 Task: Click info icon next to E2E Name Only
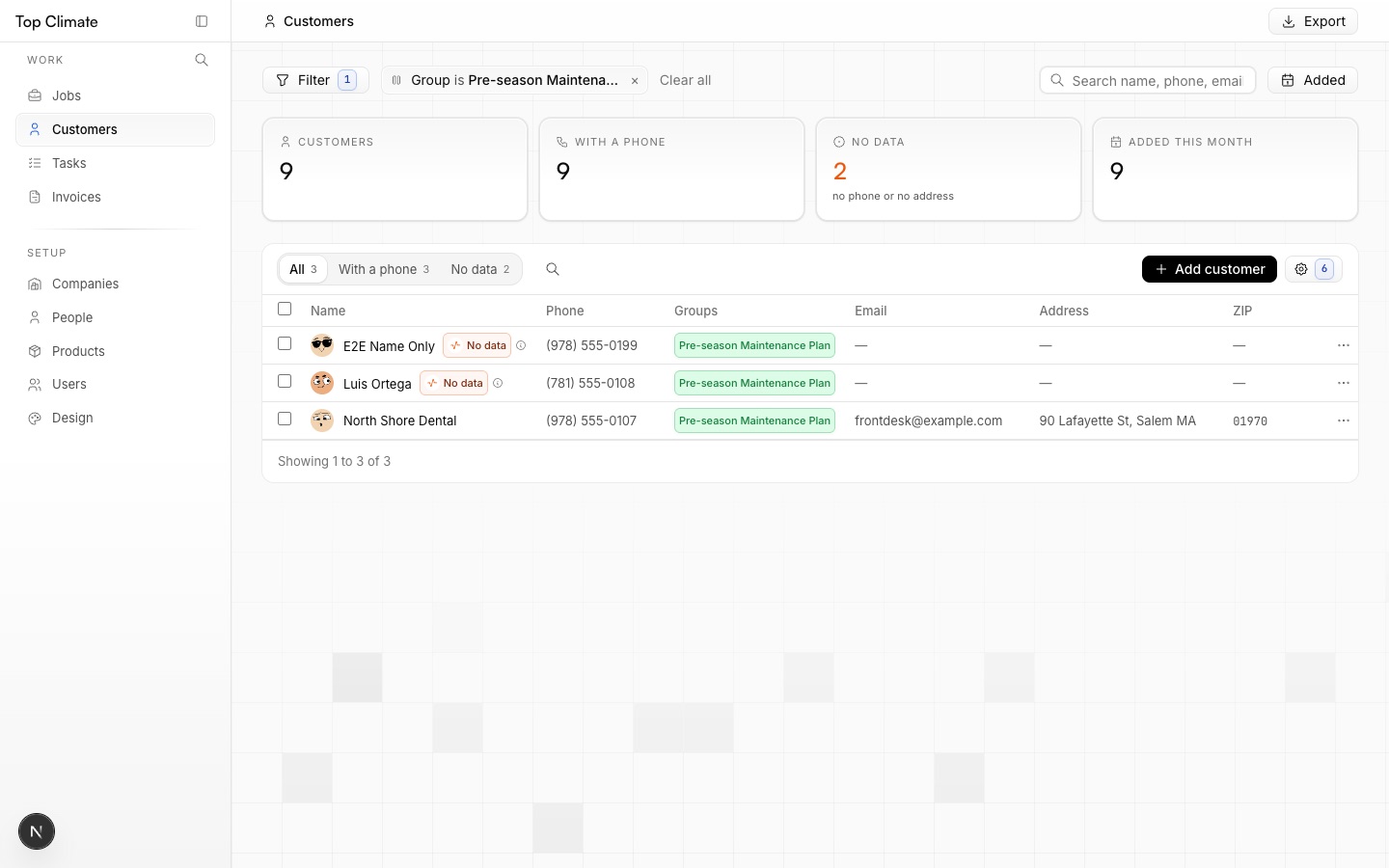(521, 345)
